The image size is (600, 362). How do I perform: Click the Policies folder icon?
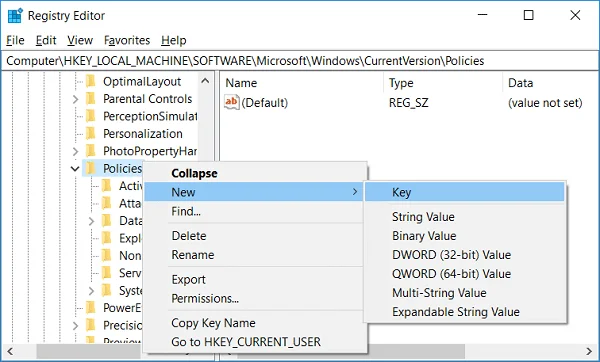coord(91,168)
